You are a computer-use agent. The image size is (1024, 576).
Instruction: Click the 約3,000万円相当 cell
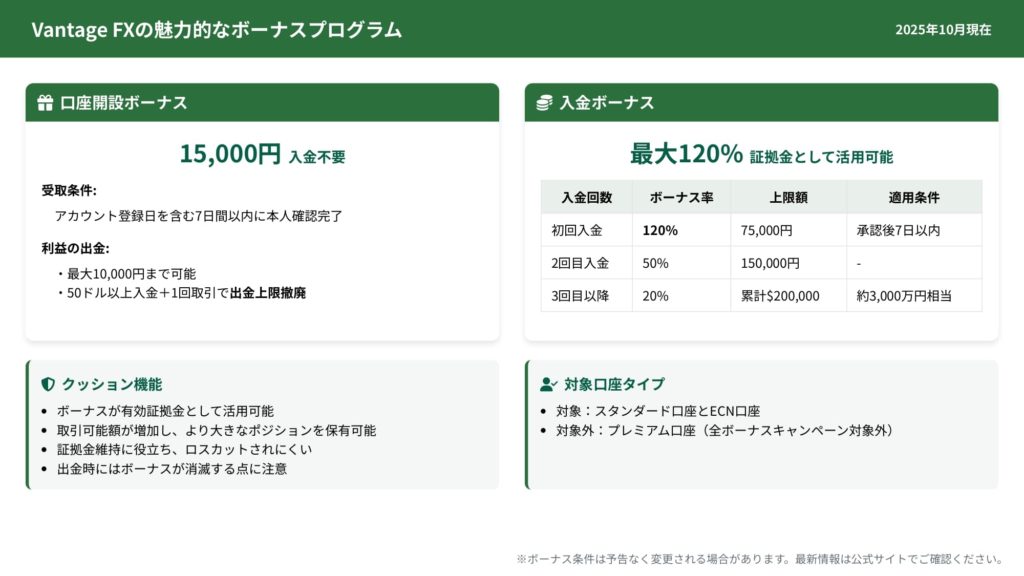pos(904,296)
